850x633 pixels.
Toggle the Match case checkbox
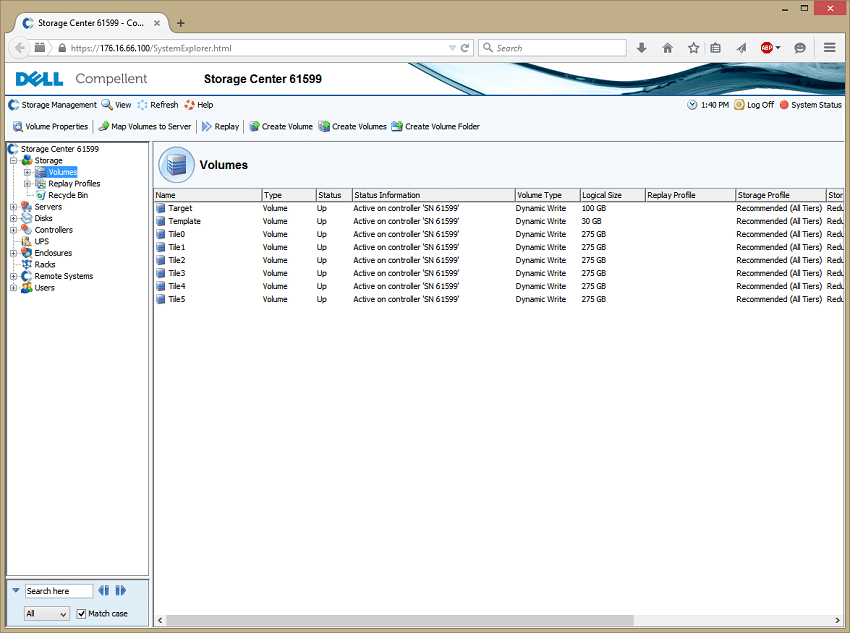(81, 613)
